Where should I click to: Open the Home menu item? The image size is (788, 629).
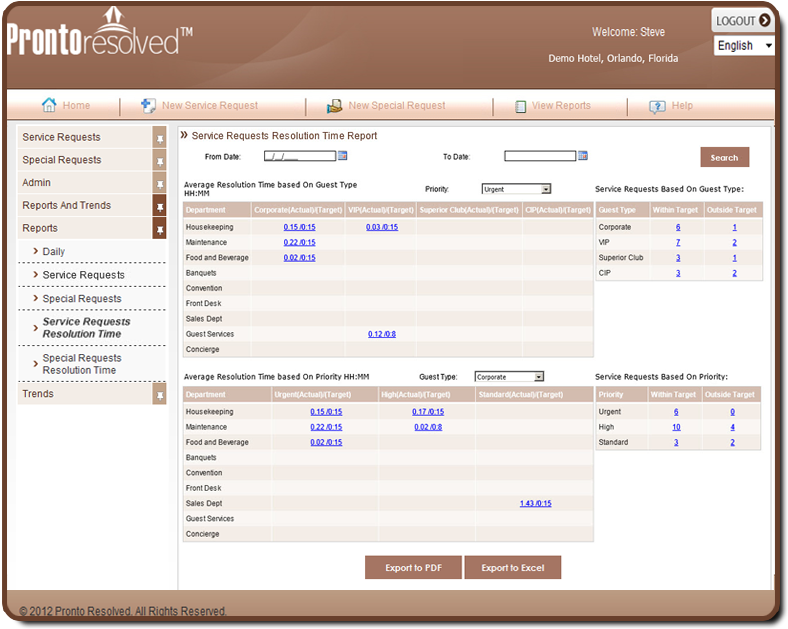point(76,106)
